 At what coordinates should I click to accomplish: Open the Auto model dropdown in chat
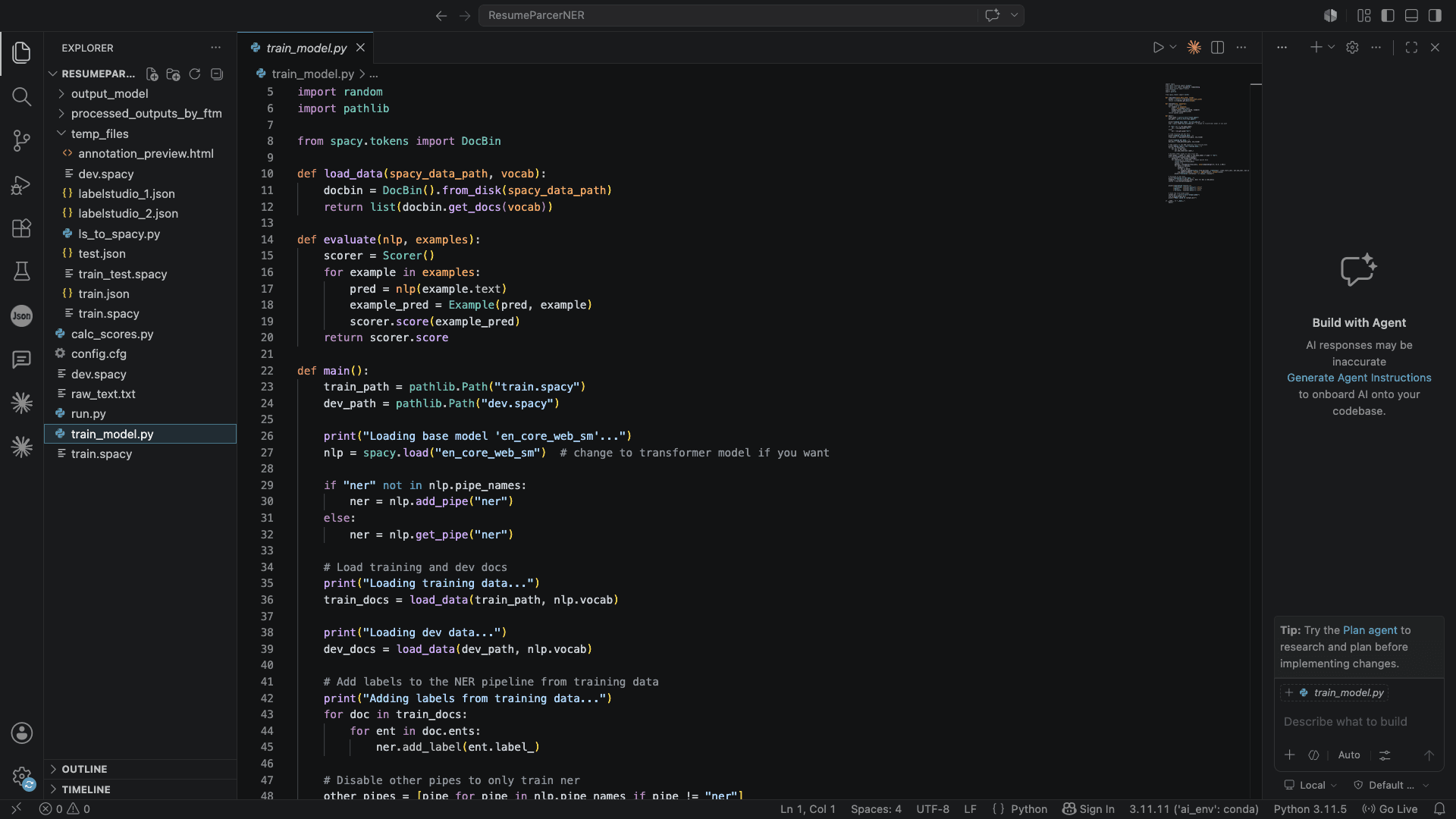(x=1349, y=755)
